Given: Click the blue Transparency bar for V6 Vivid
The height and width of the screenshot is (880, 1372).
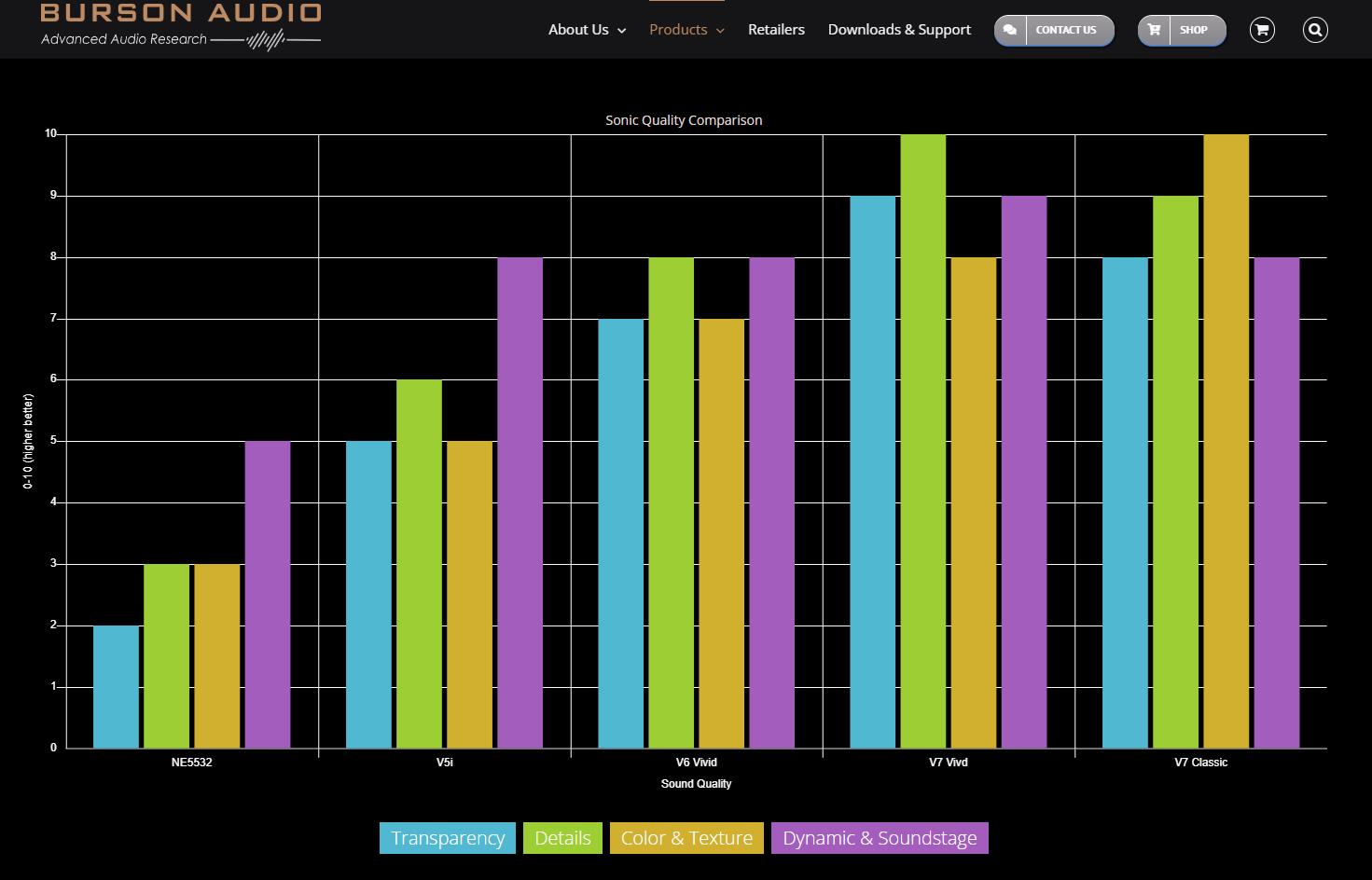Looking at the screenshot, I should click(x=620, y=533).
